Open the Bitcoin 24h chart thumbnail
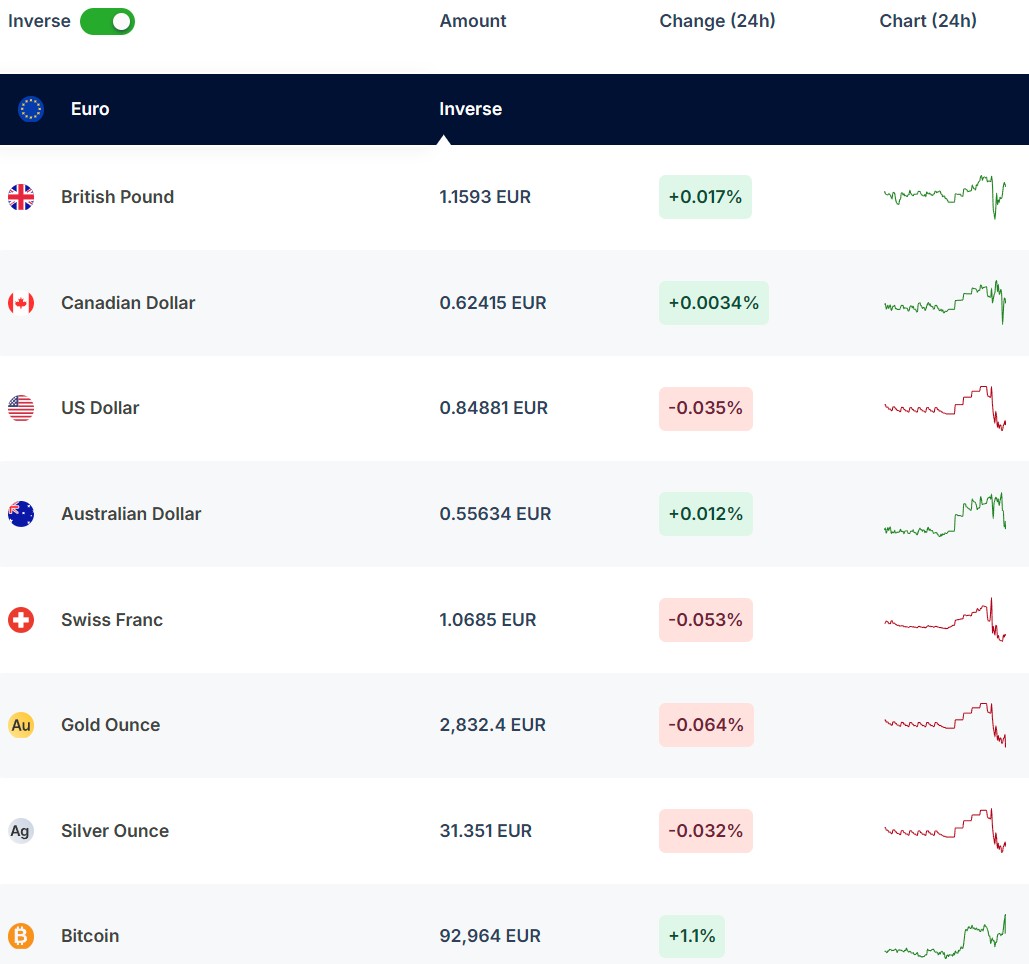 coord(945,938)
